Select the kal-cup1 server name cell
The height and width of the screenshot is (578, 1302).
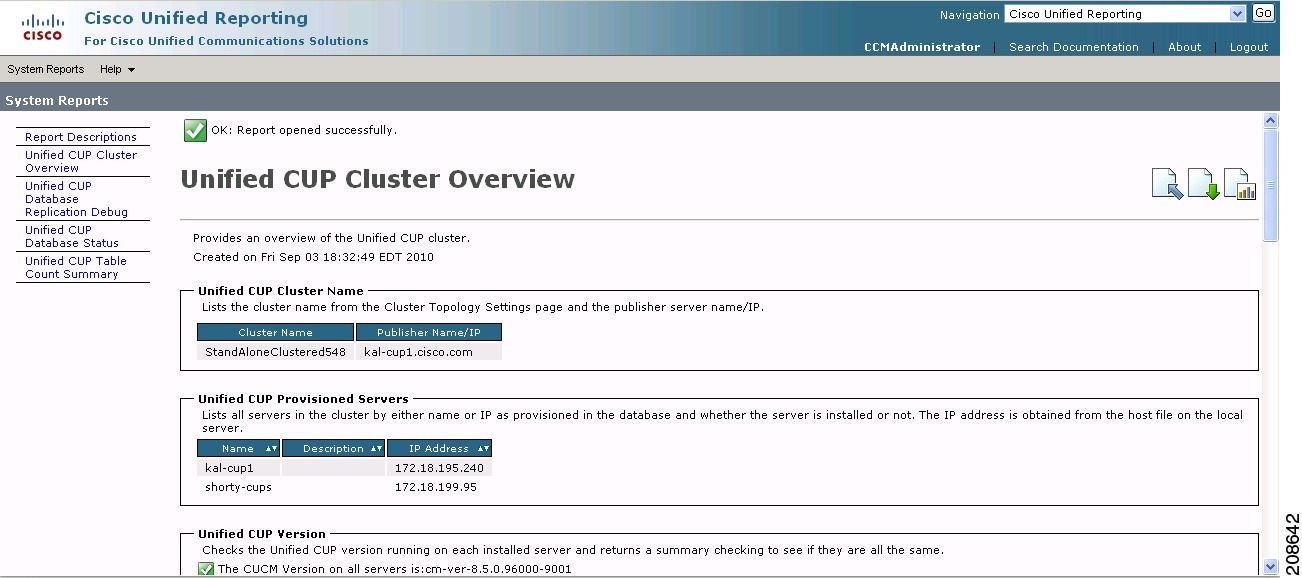[238, 468]
